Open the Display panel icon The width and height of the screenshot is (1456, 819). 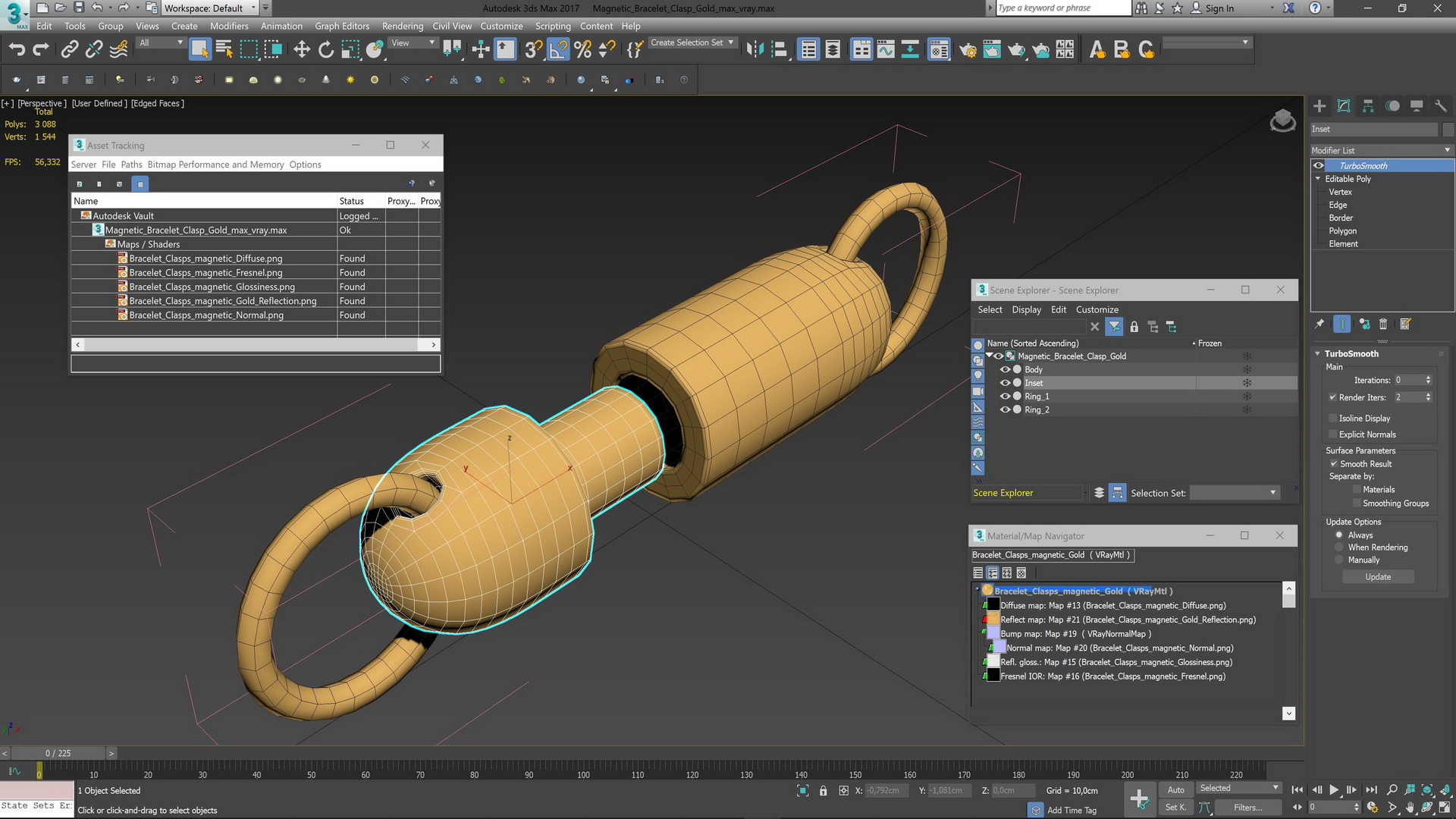click(x=1417, y=106)
